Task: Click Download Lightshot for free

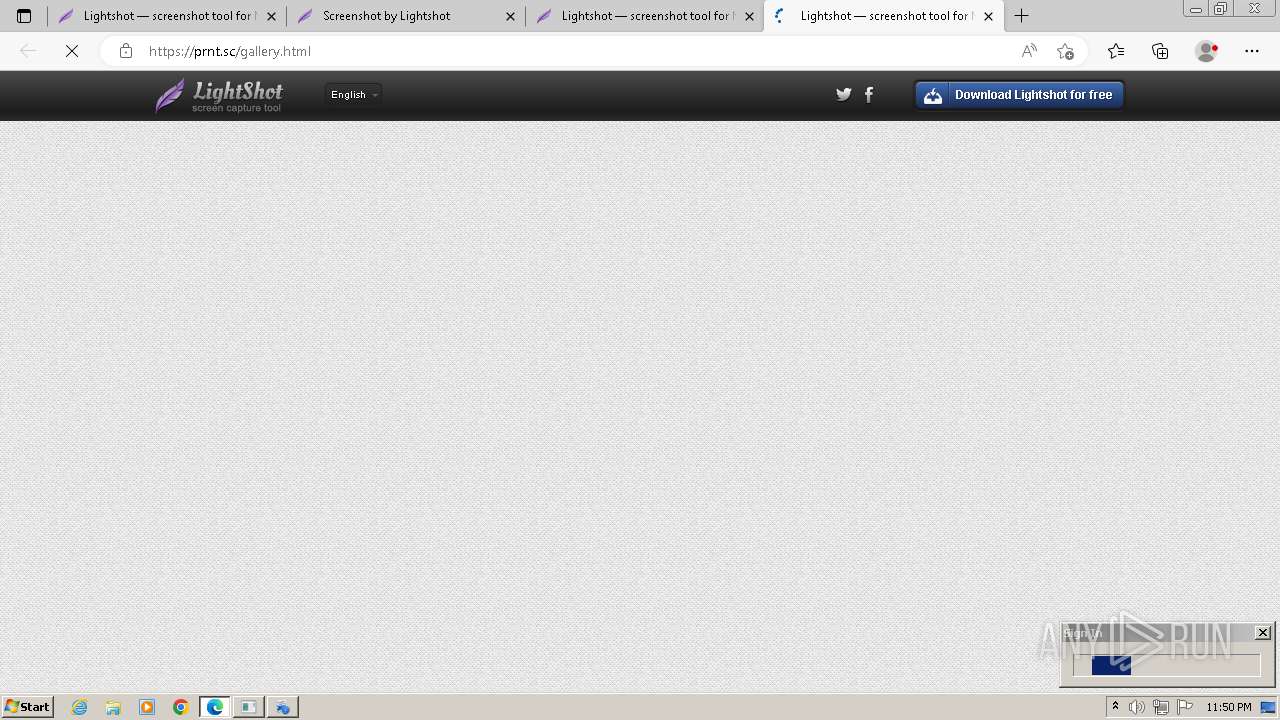Action: click(x=1019, y=95)
